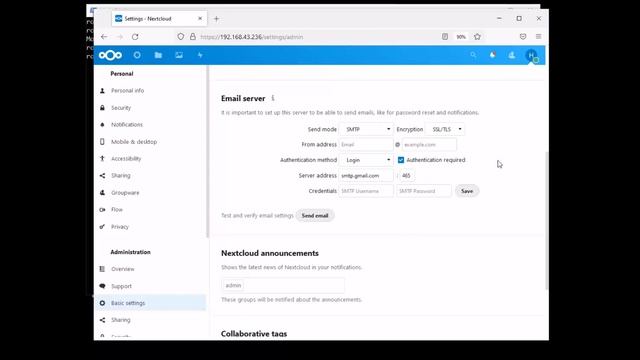Open Personal info settings

(127, 91)
